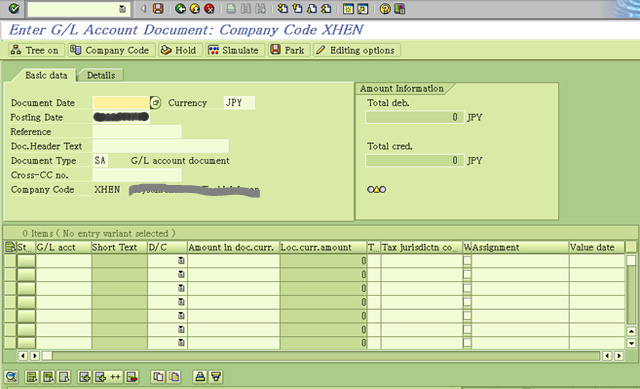
Task: Click the horizontal scrollbar thumb under the table
Action: coord(47,356)
